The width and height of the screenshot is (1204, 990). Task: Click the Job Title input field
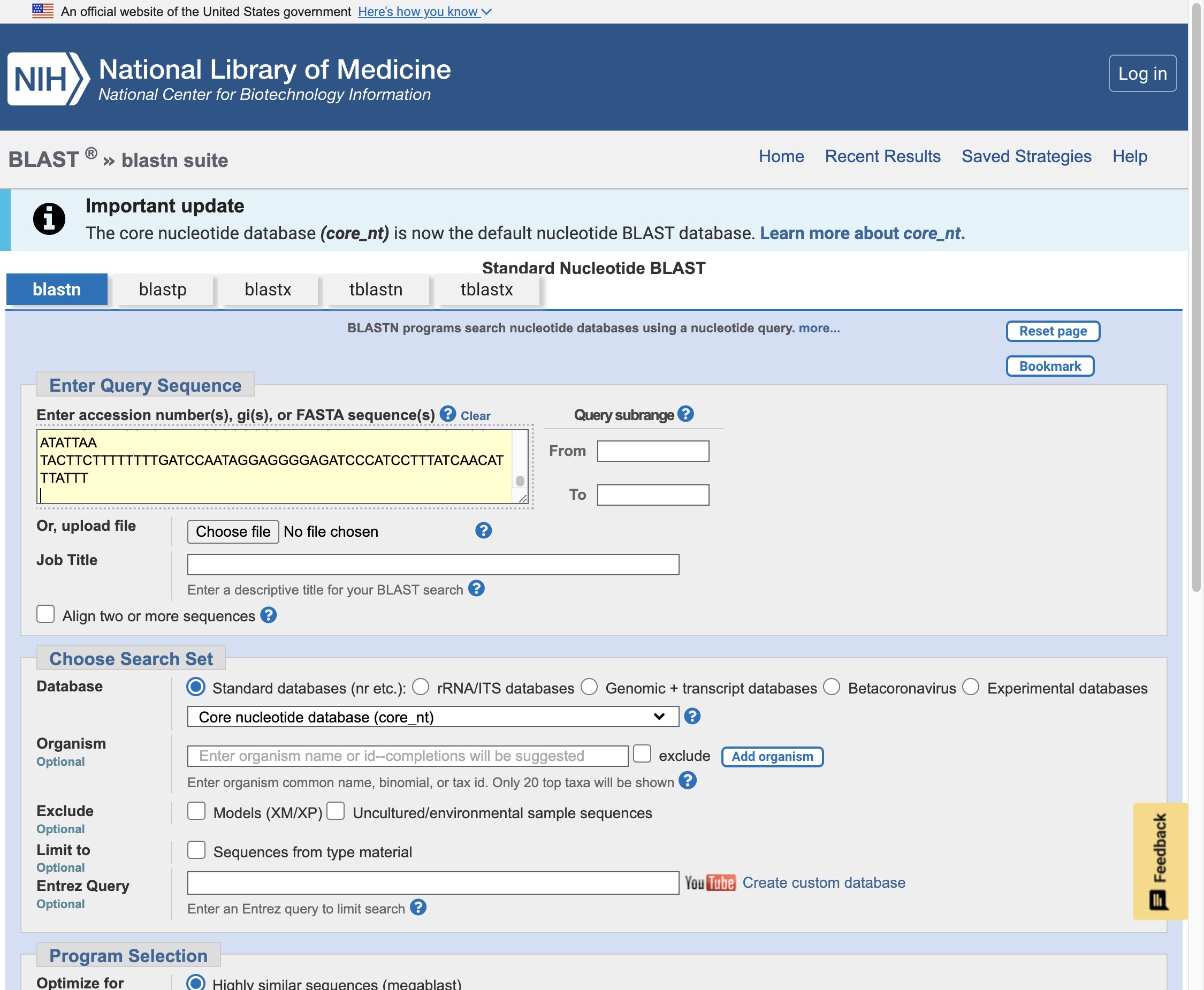point(433,564)
